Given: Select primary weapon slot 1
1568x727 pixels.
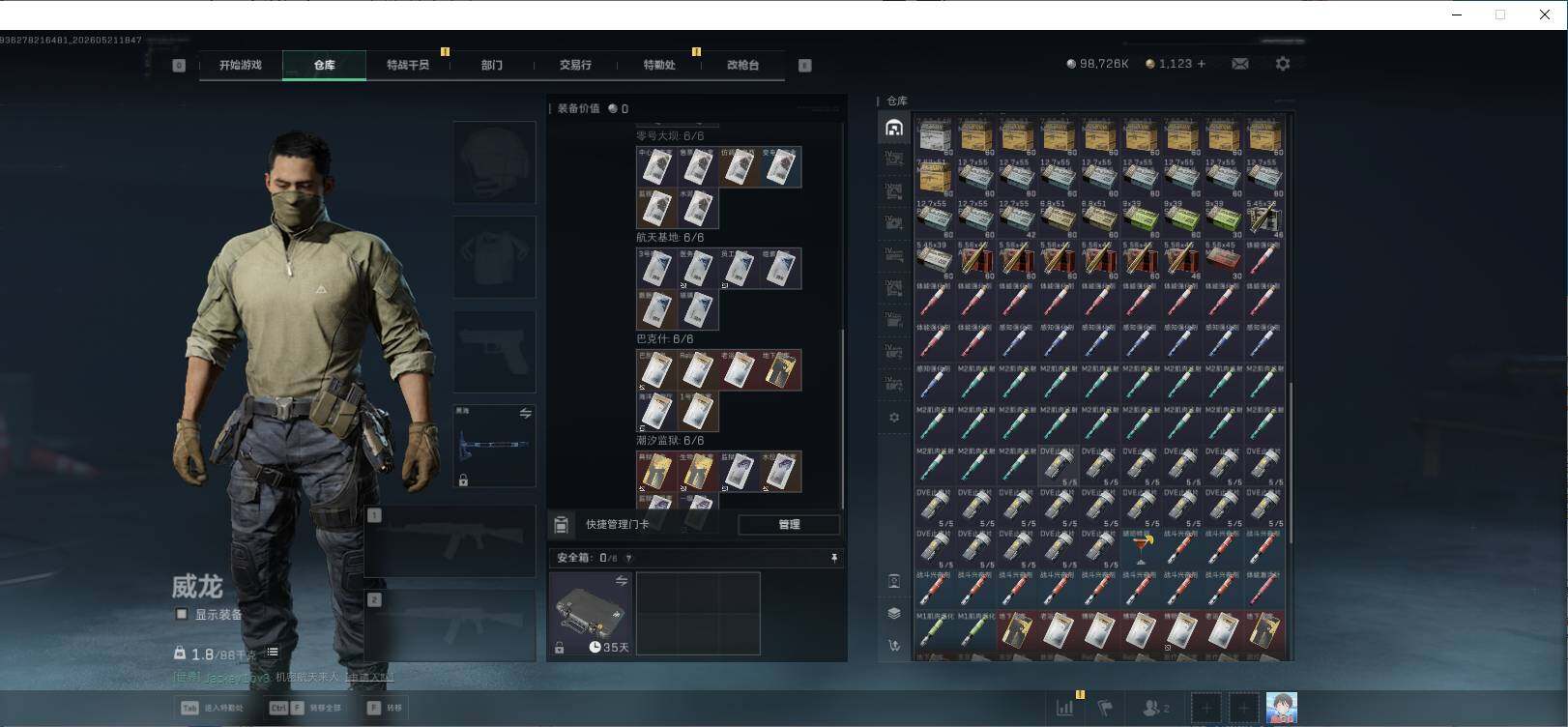Looking at the screenshot, I should point(450,541).
